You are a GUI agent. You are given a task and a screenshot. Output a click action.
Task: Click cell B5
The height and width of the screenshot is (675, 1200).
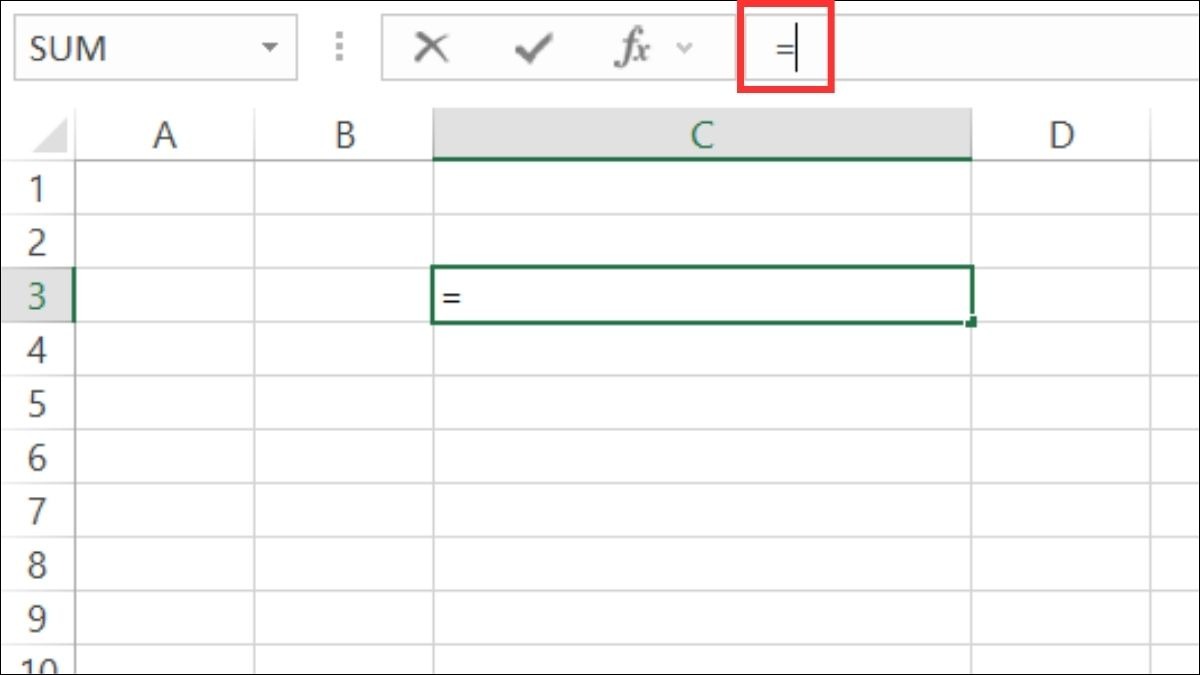tap(344, 404)
